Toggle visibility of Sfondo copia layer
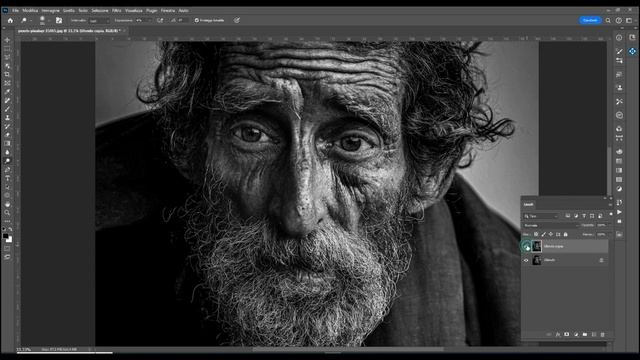Viewport: 640px width, 360px height. (526, 246)
